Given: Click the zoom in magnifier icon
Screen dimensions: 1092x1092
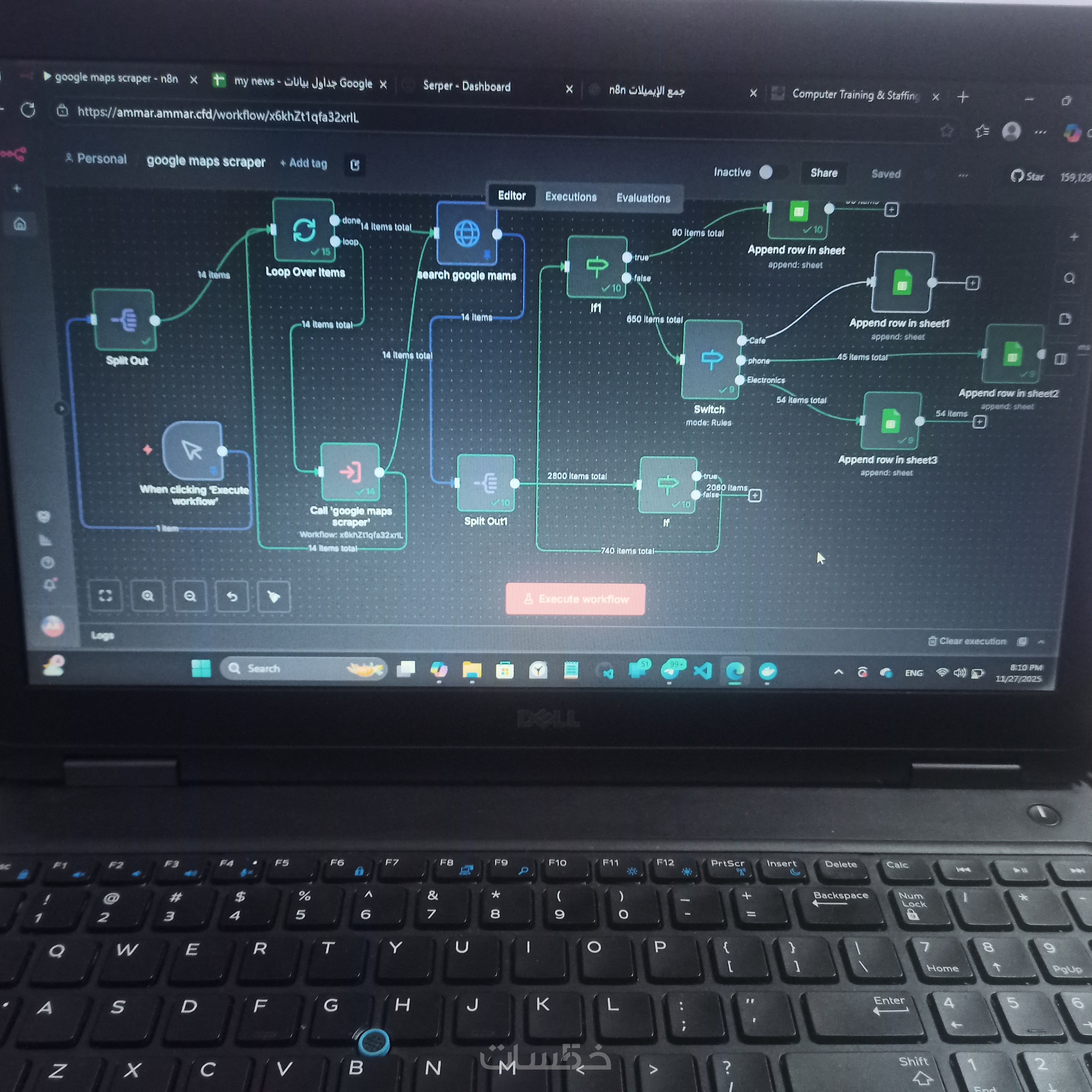Looking at the screenshot, I should [x=148, y=596].
